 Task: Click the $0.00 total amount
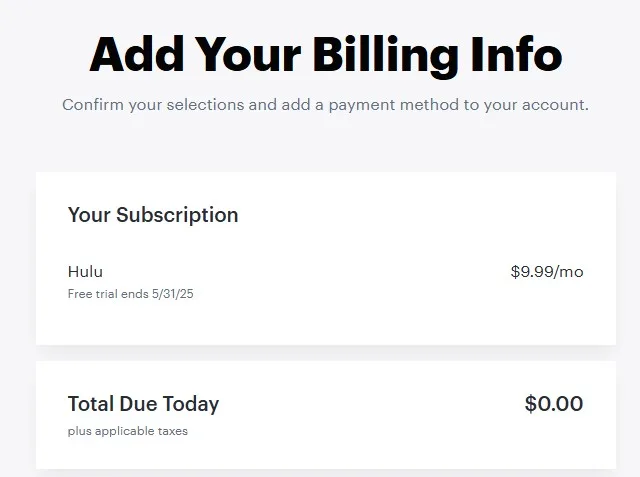pos(553,404)
